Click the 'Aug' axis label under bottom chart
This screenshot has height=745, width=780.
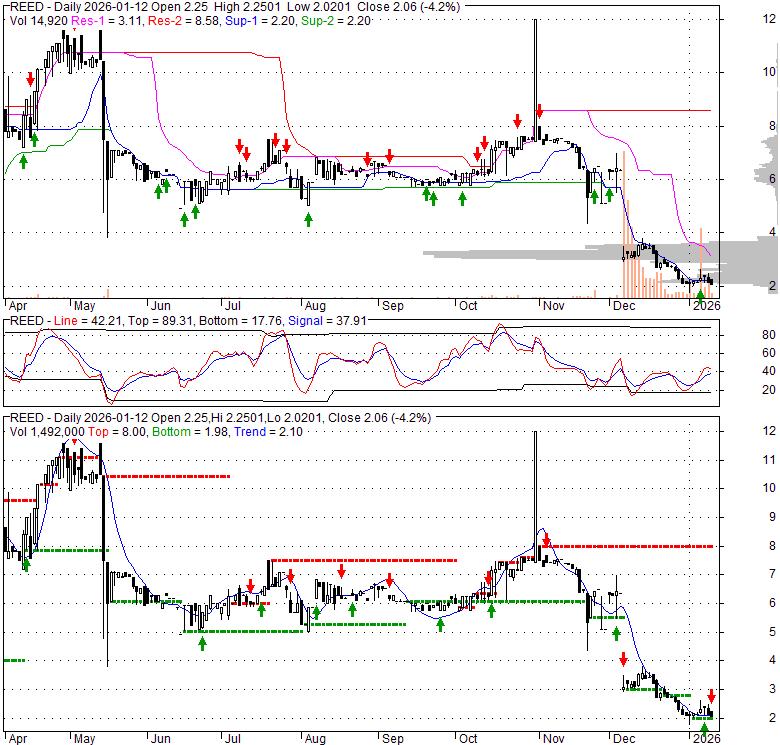(x=315, y=738)
